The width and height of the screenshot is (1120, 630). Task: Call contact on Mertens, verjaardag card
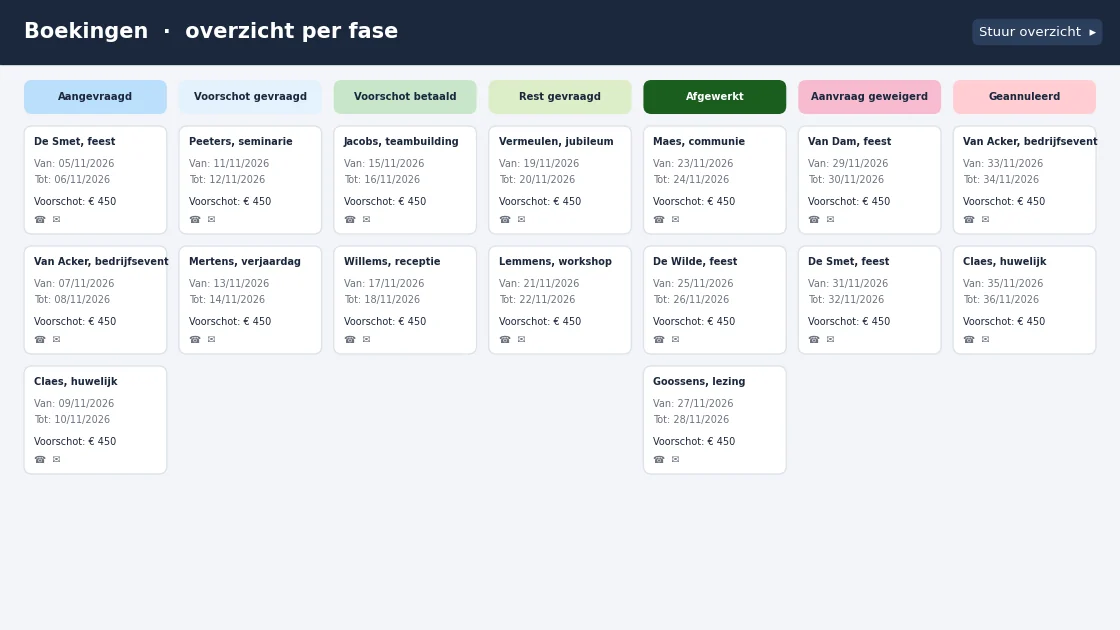(x=195, y=339)
